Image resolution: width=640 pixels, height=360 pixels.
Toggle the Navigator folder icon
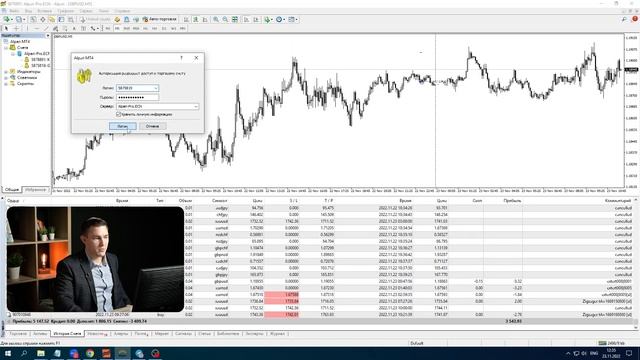pos(52,19)
